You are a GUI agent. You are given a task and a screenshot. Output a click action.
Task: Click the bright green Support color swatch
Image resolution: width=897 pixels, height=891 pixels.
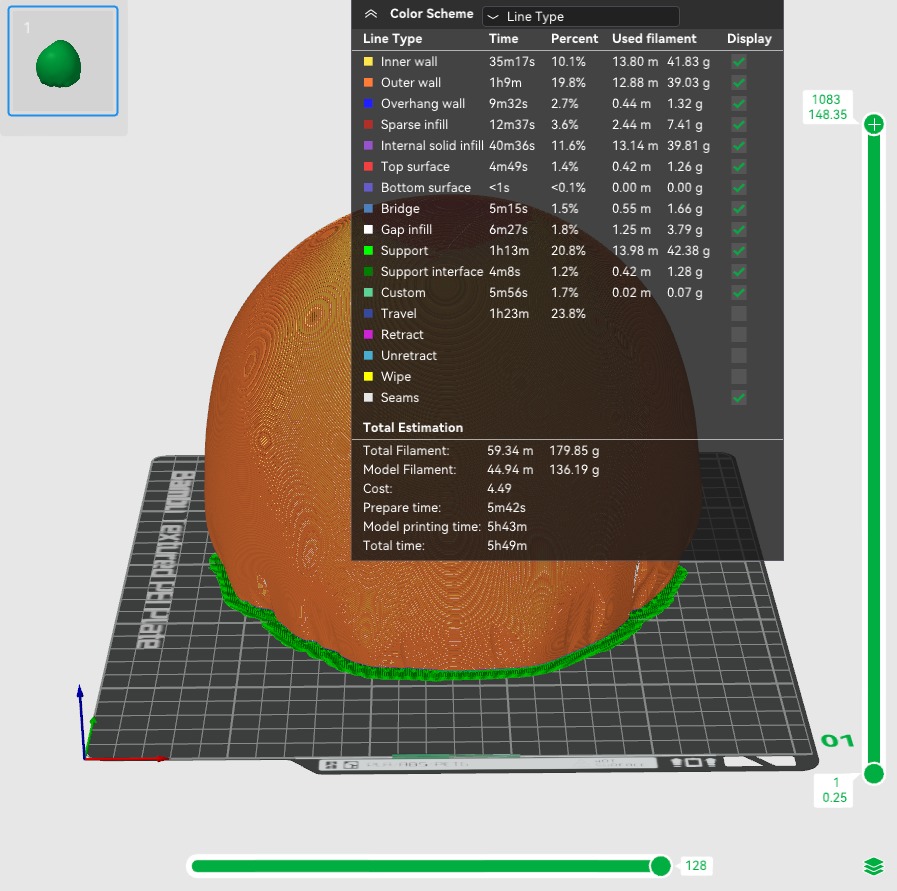[x=368, y=250]
